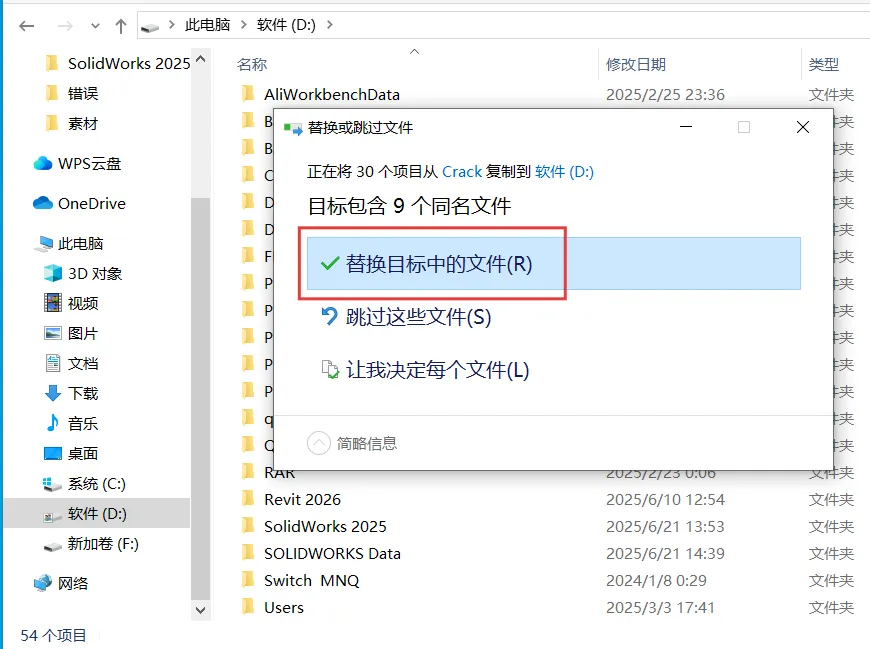
Task: Open 桌面 folder in sidebar
Action: (72, 453)
